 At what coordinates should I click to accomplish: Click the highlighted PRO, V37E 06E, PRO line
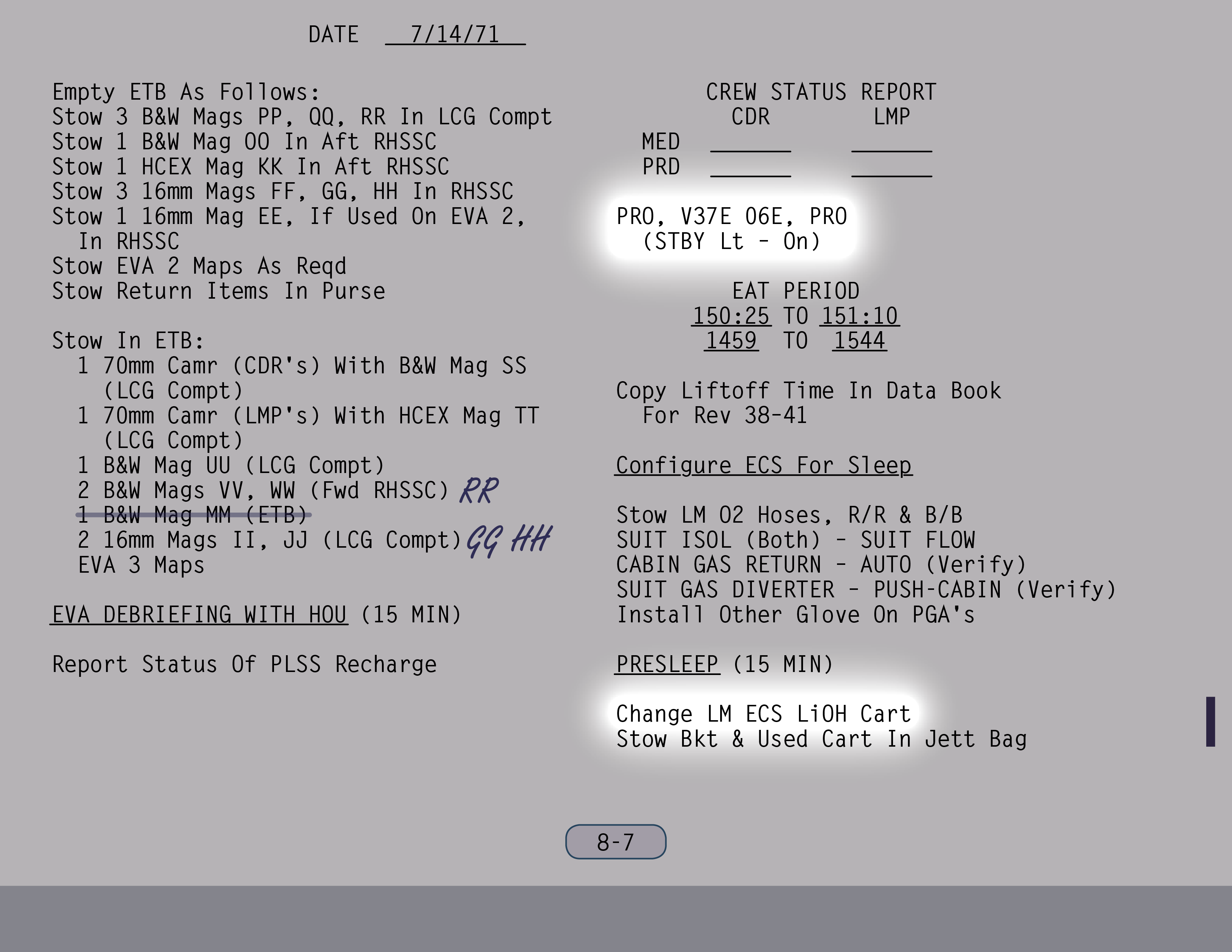(x=732, y=217)
